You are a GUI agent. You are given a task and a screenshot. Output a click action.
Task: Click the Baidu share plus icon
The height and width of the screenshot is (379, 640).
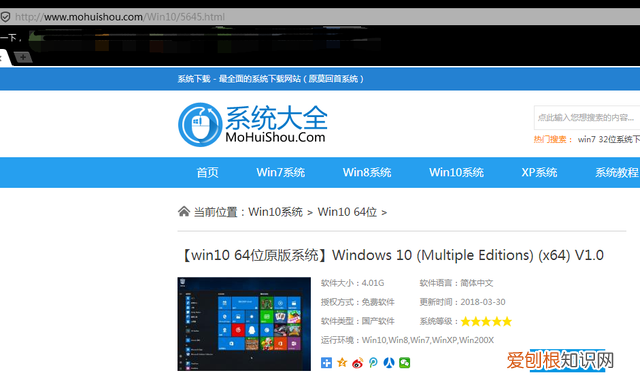[x=326, y=363]
